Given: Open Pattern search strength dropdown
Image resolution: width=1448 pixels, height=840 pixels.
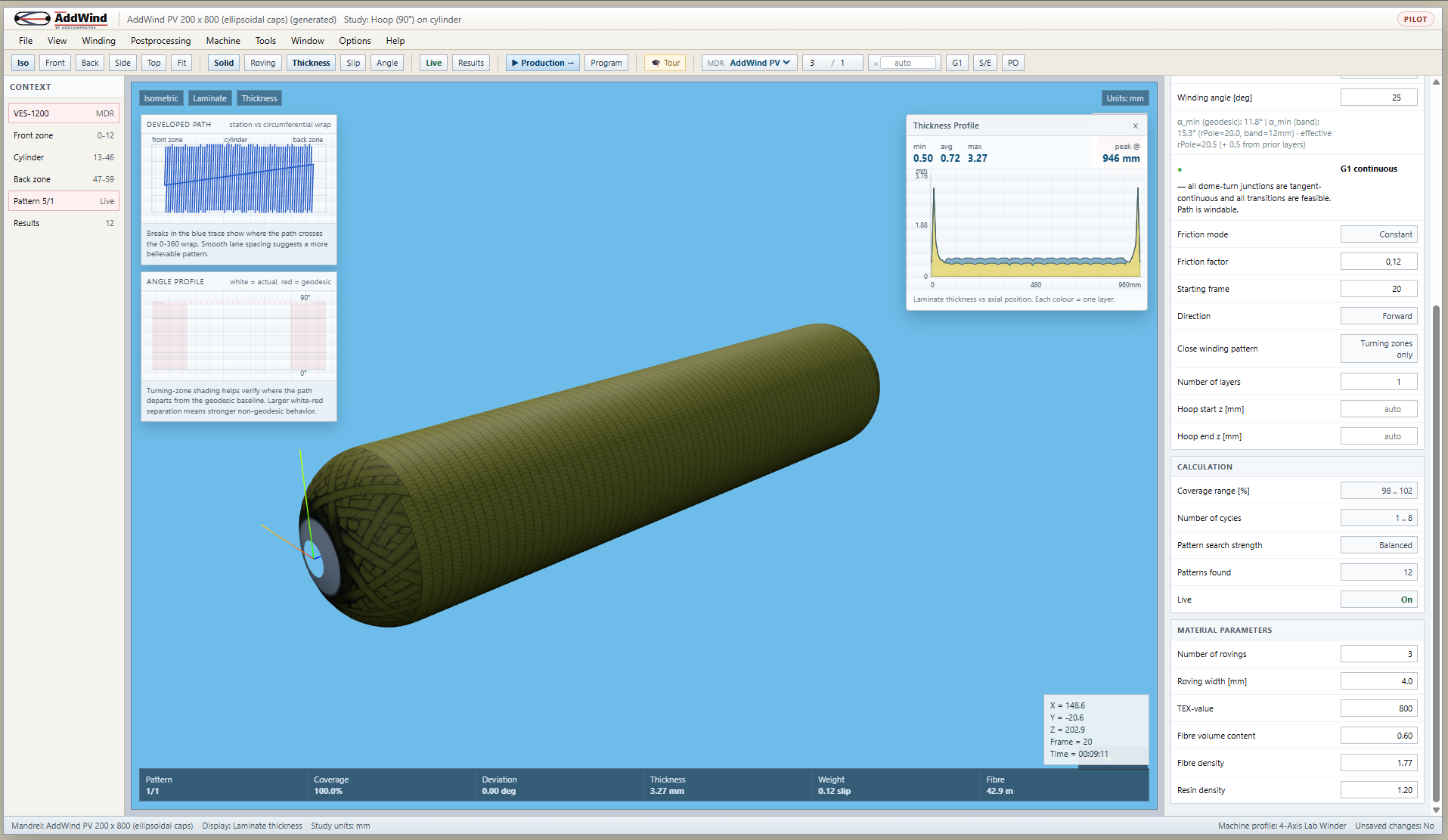Looking at the screenshot, I should (1378, 545).
